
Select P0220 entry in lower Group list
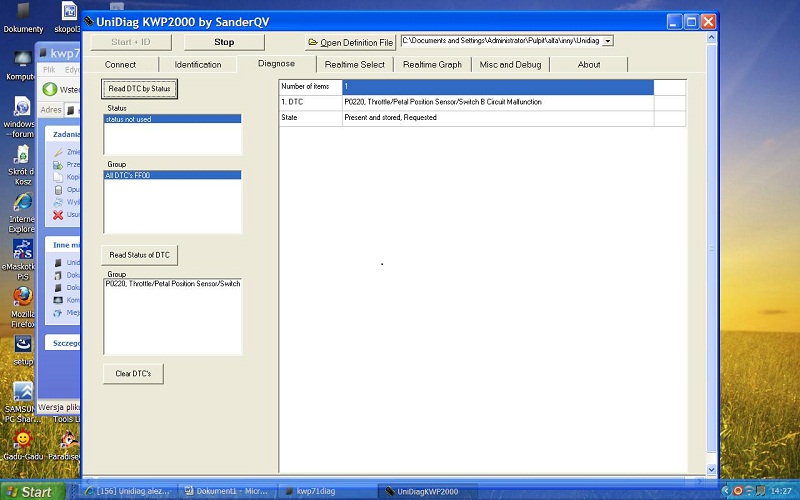coord(172,284)
